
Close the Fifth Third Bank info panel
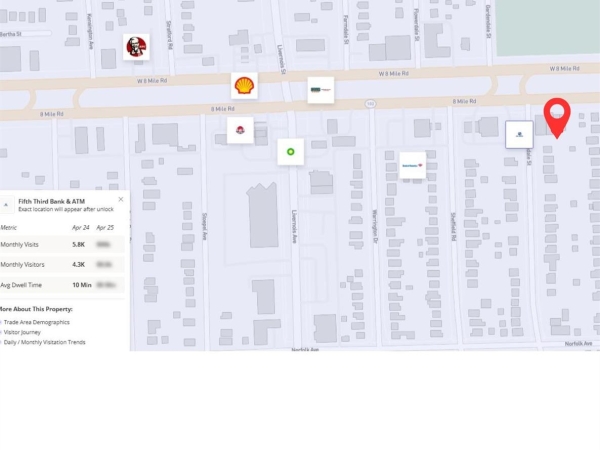pyautogui.click(x=121, y=199)
